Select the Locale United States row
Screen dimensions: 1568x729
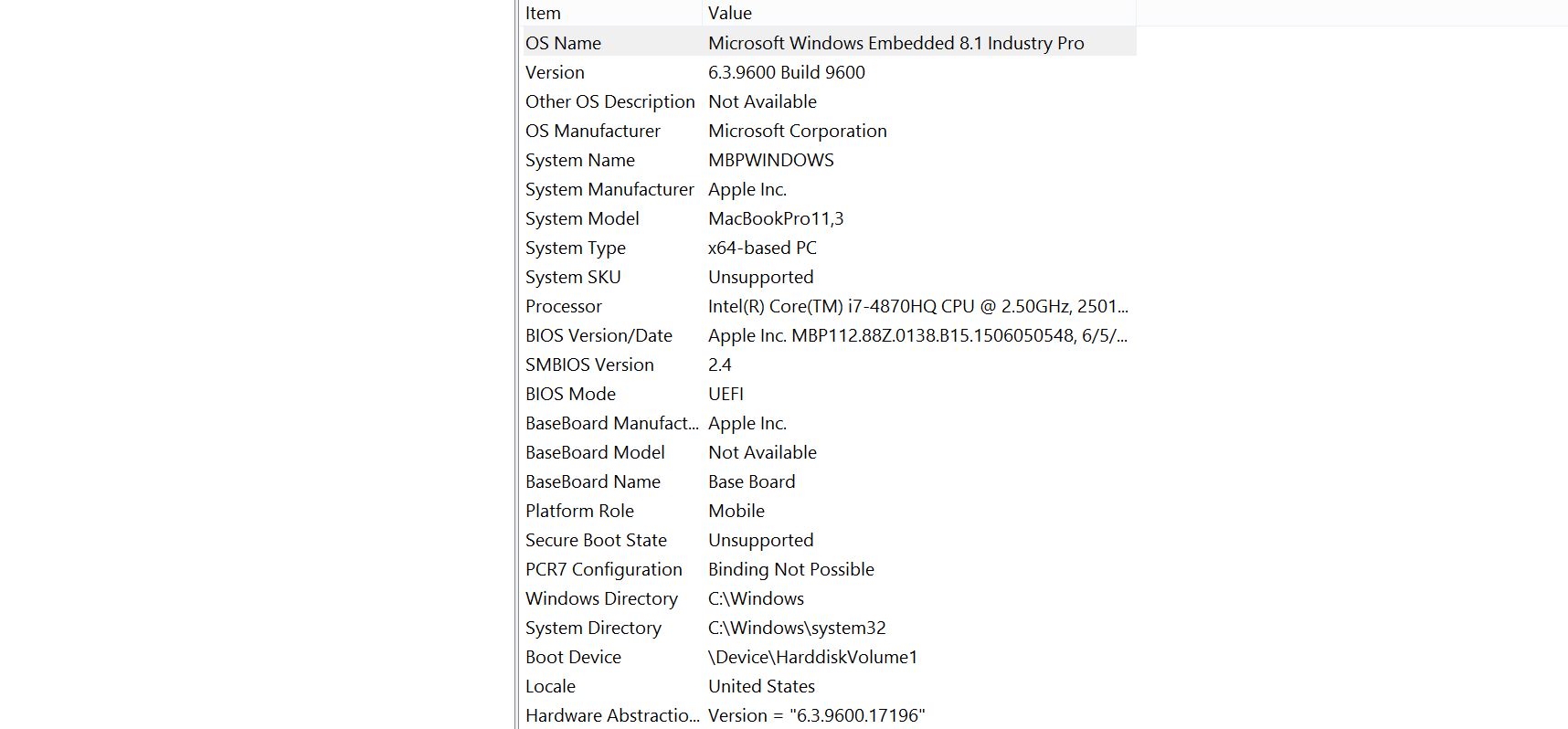[828, 686]
